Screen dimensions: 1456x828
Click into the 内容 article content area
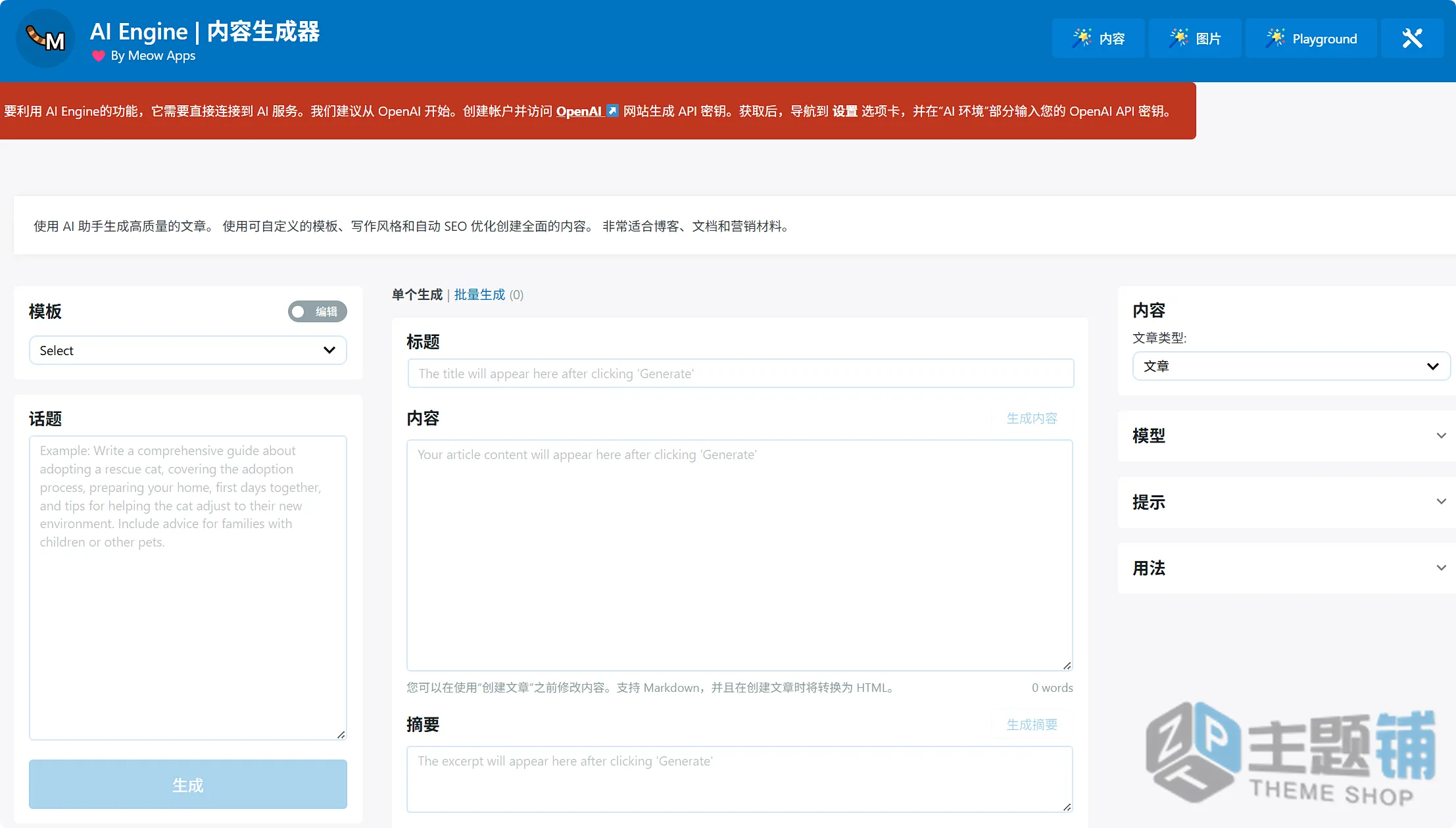coord(740,555)
